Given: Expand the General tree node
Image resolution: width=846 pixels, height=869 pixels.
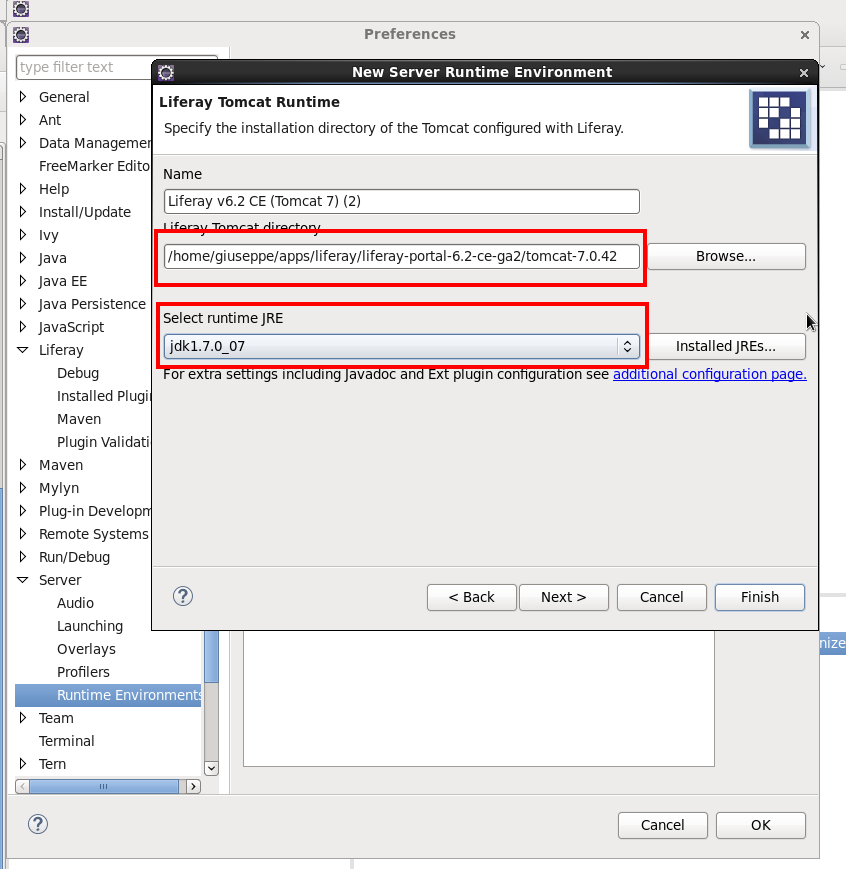Looking at the screenshot, I should click(23, 97).
